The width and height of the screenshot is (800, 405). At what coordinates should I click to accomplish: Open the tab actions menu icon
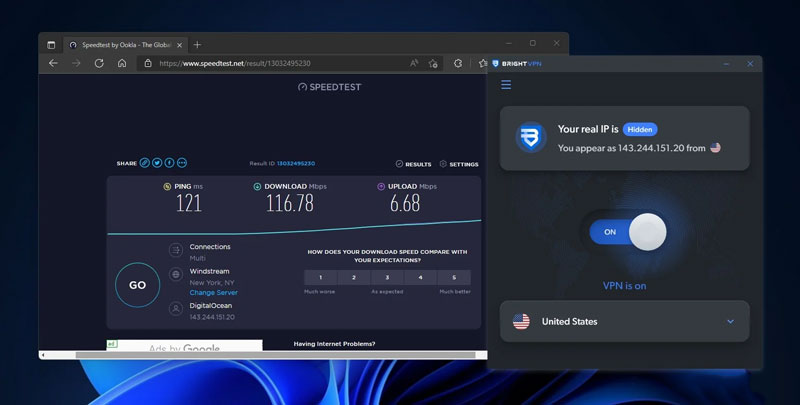[x=51, y=45]
